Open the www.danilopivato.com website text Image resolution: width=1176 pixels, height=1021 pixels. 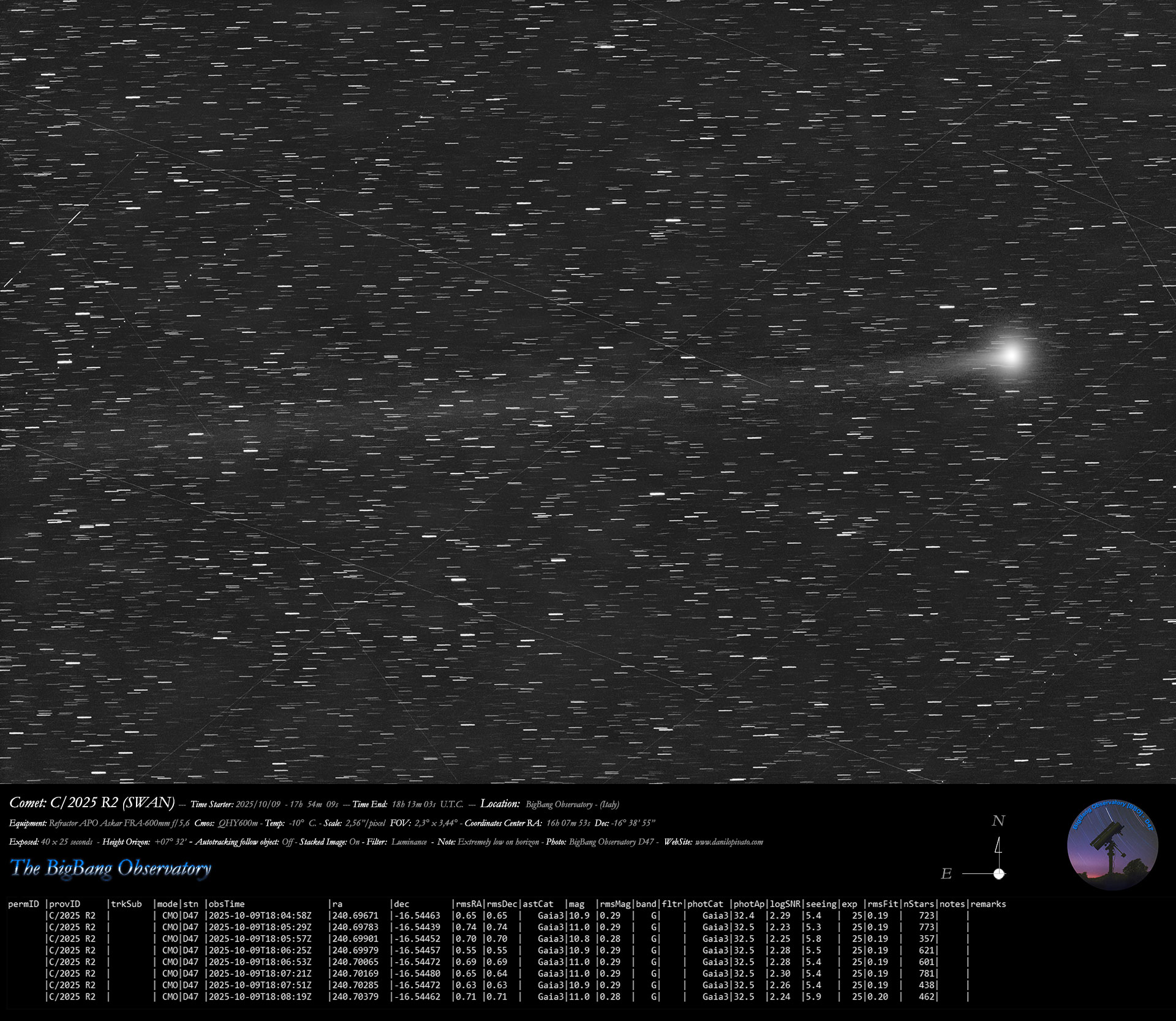(729, 842)
